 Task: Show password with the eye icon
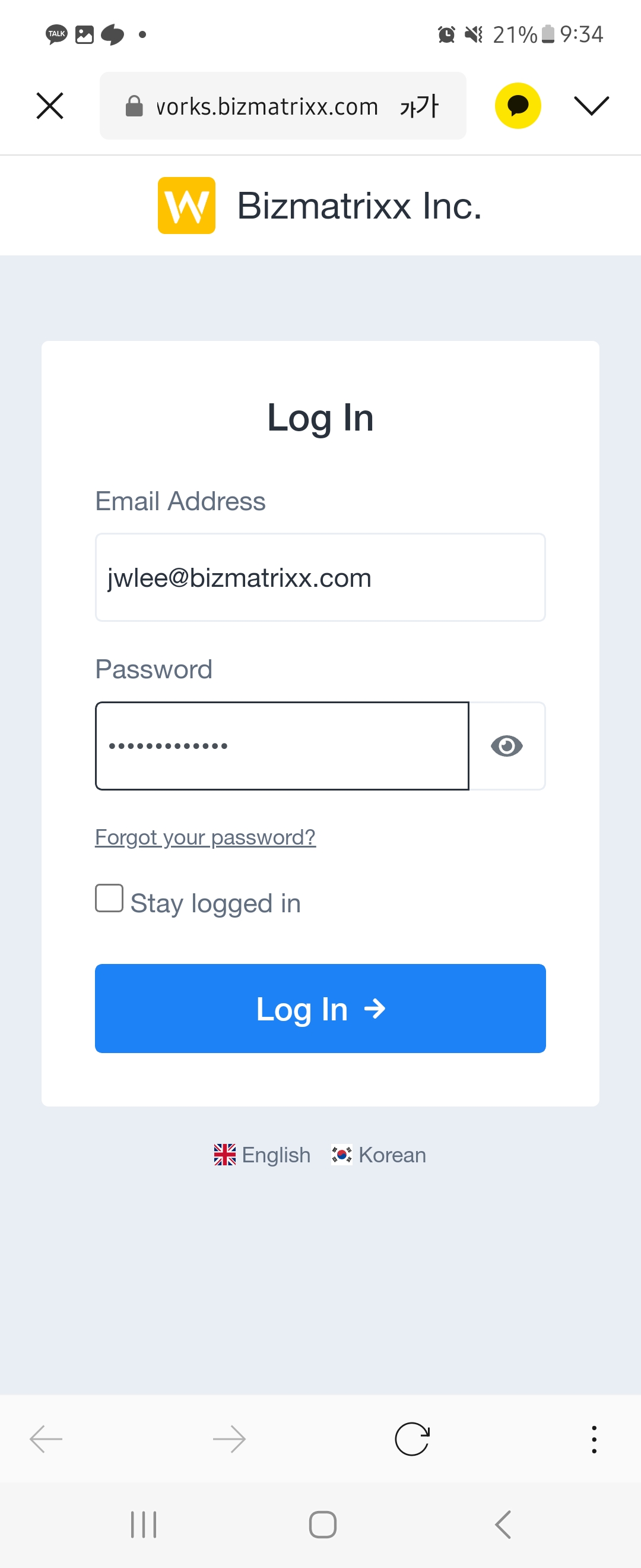tap(507, 745)
